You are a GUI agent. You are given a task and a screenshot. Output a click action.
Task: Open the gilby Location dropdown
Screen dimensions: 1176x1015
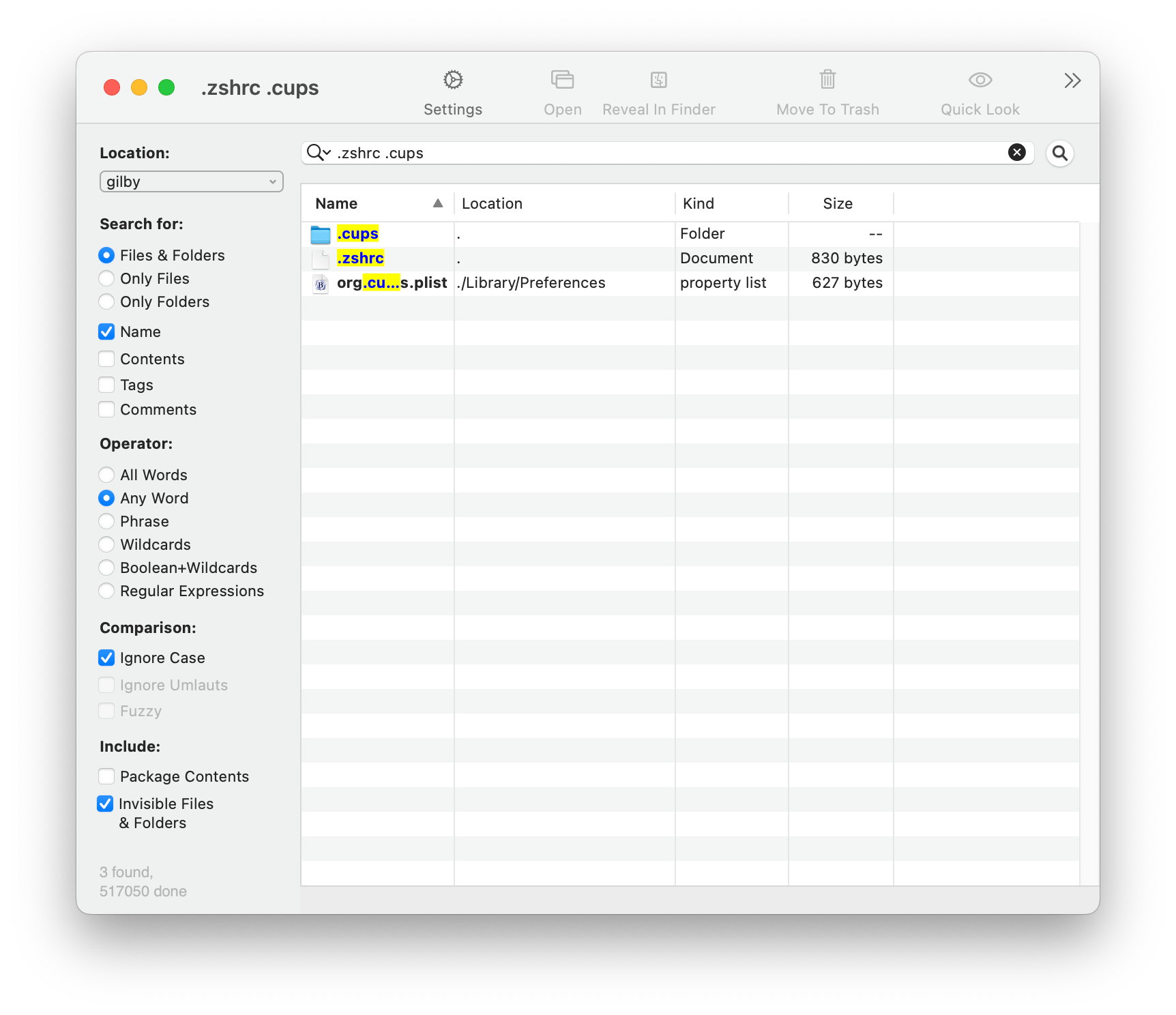[x=191, y=181]
